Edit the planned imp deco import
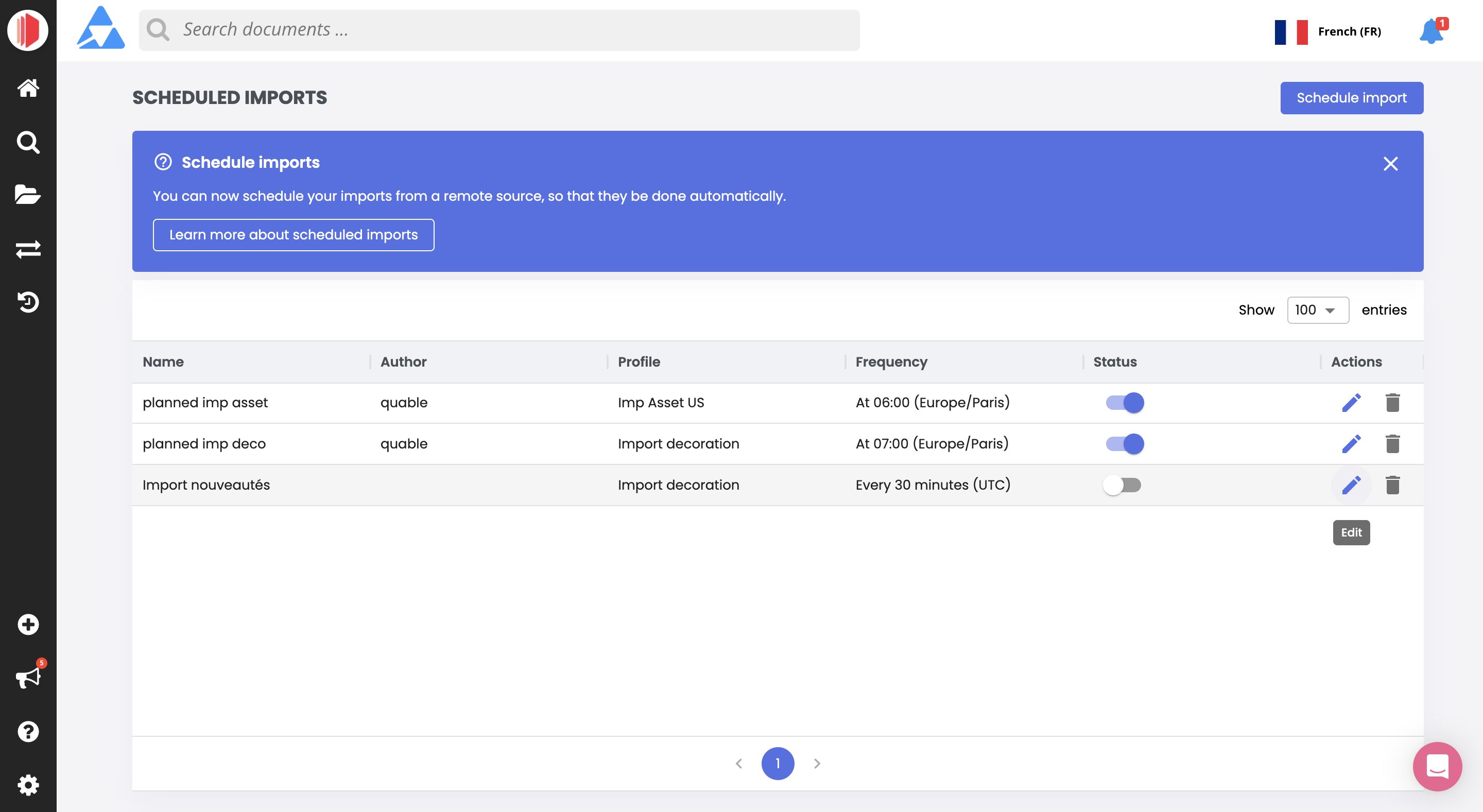Image resolution: width=1483 pixels, height=812 pixels. pyautogui.click(x=1351, y=444)
